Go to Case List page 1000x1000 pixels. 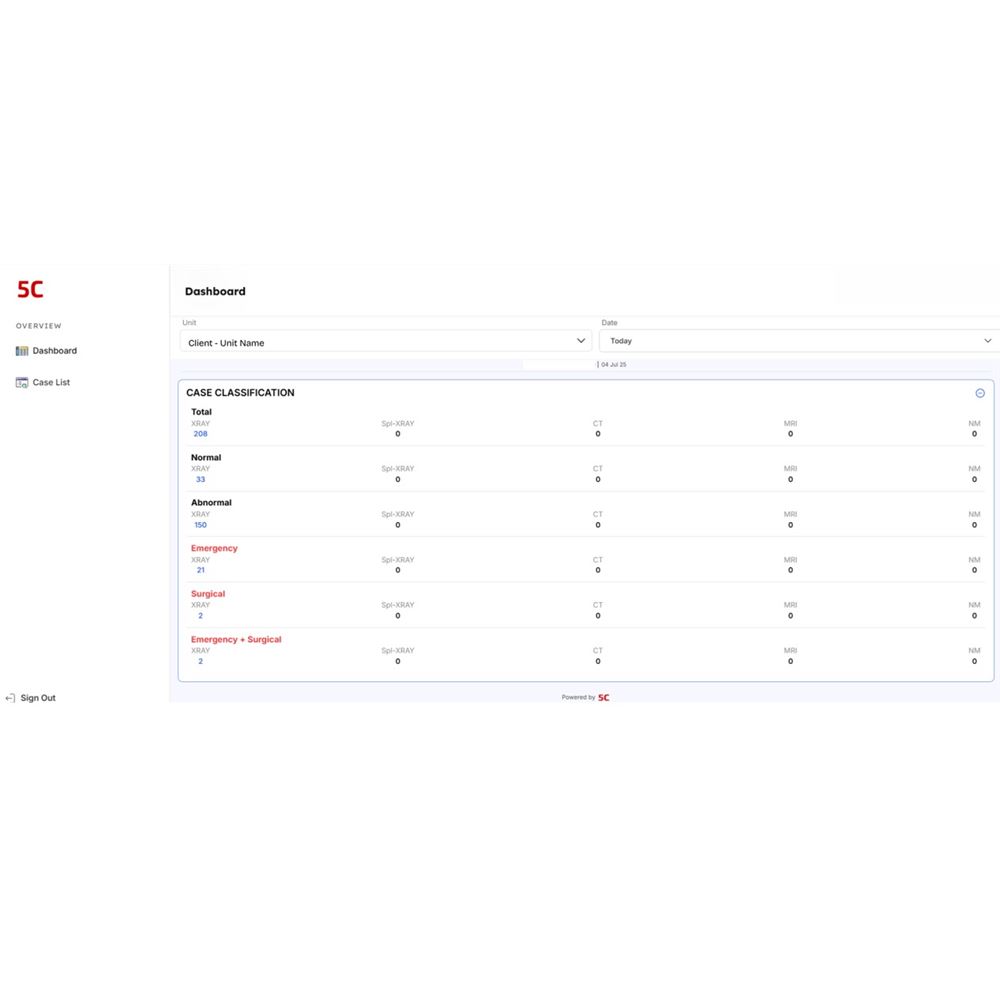click(51, 383)
